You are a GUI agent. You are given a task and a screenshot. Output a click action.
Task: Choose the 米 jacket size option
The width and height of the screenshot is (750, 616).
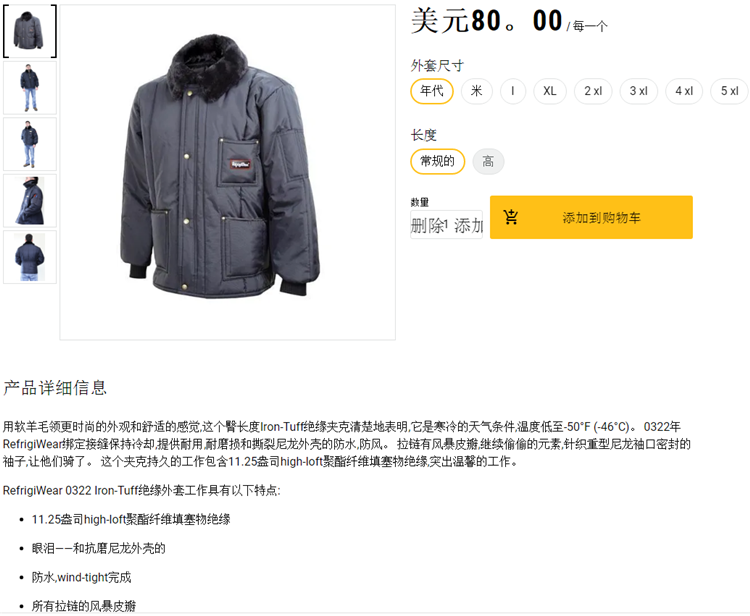(x=476, y=91)
